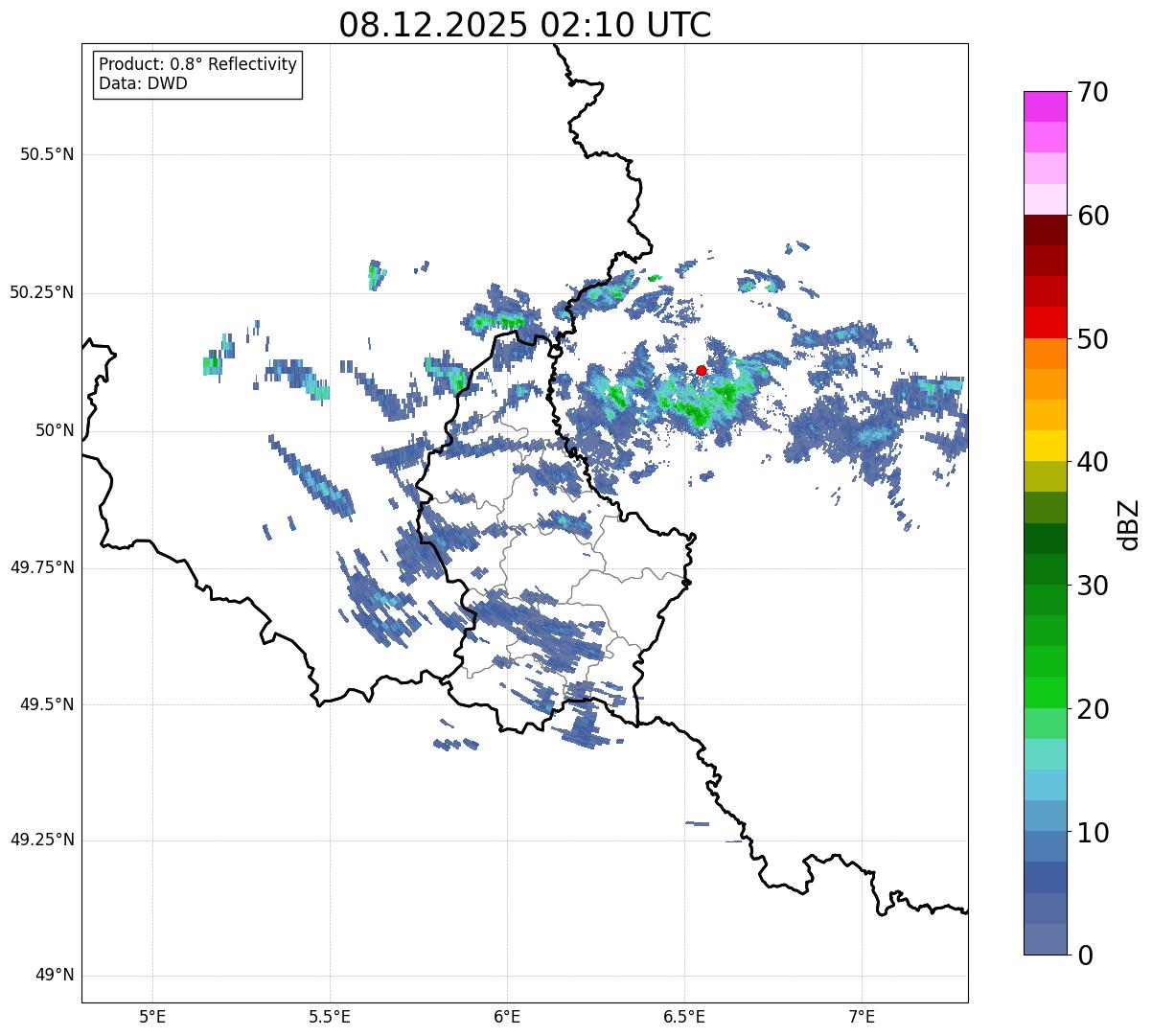Click the colorbar tick label 20
This screenshot has width=1152, height=1036.
[1094, 709]
